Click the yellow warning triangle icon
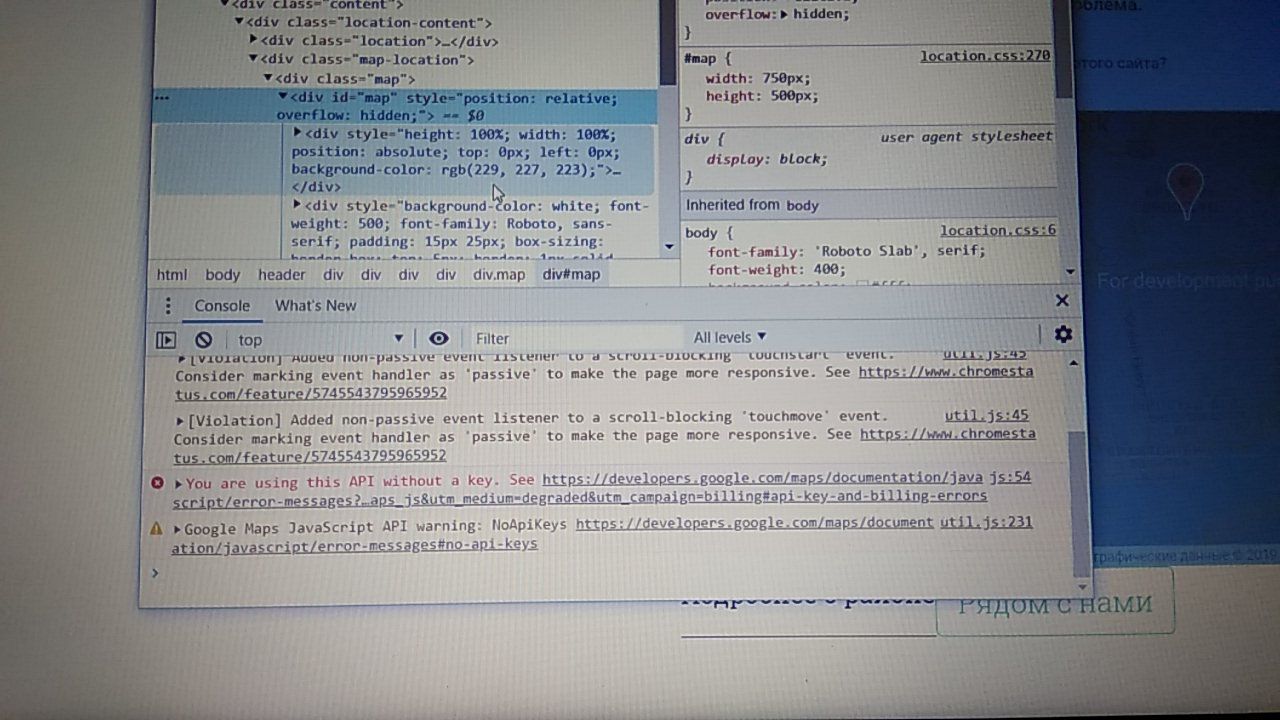The width and height of the screenshot is (1280, 720). (156, 528)
